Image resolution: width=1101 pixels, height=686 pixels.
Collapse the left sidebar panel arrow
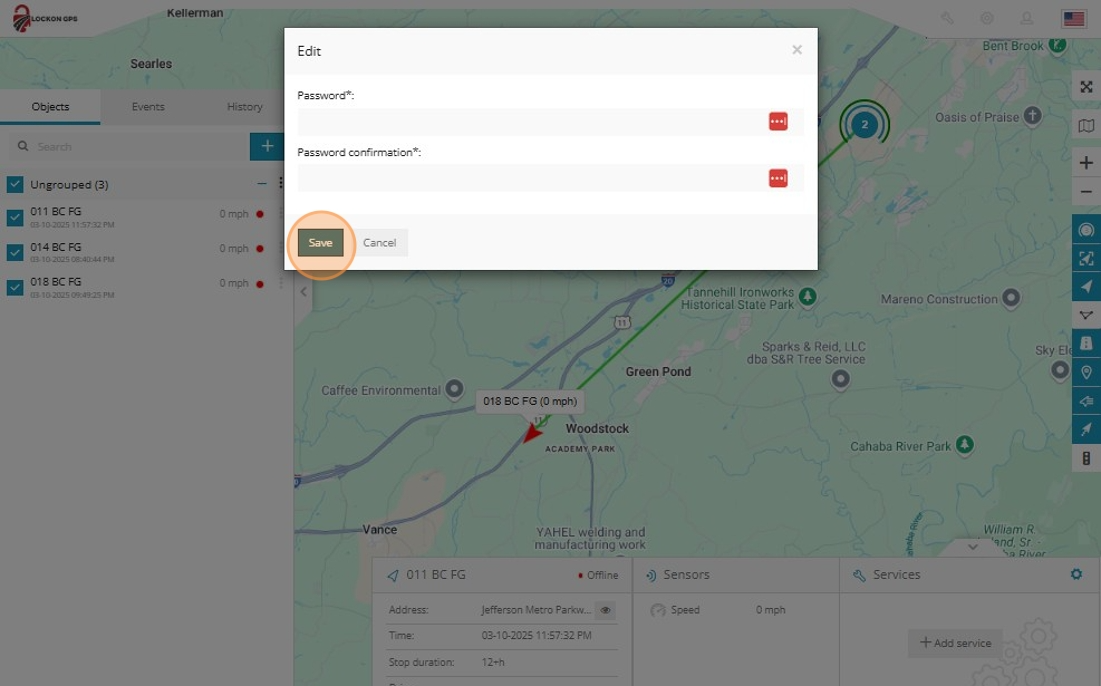pyautogui.click(x=303, y=291)
